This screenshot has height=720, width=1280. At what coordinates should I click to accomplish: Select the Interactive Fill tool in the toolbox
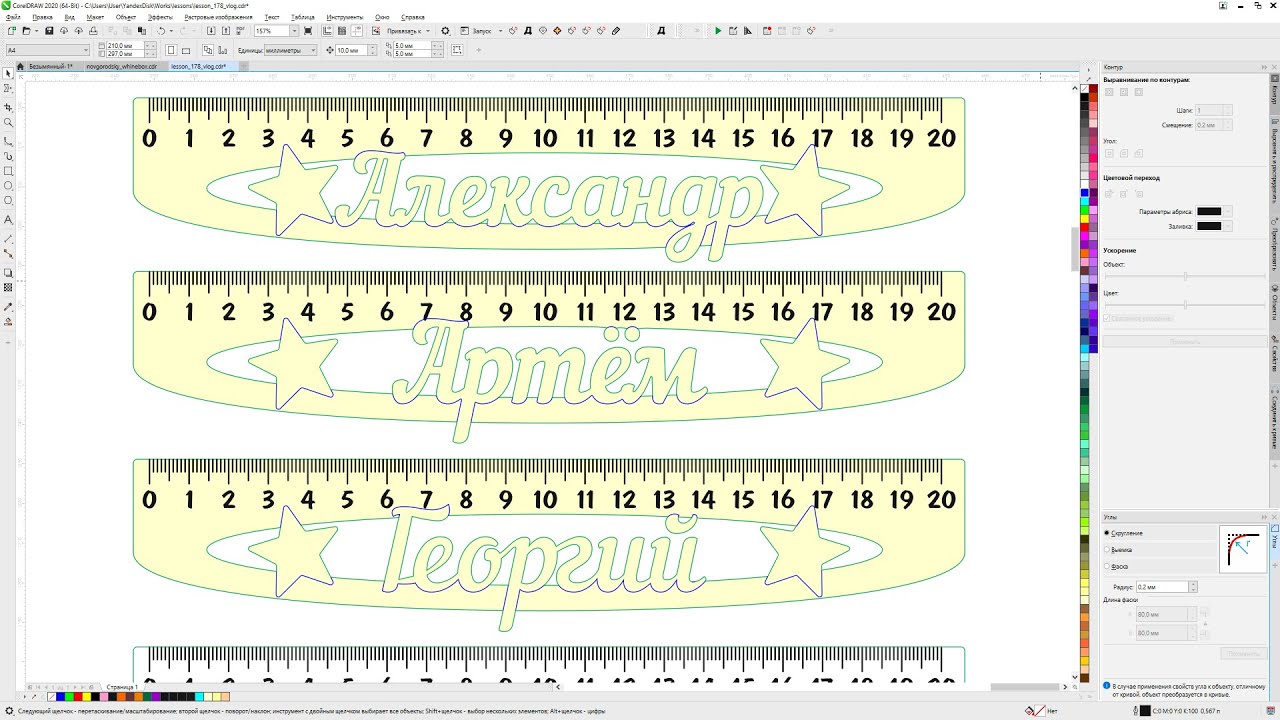[8, 321]
